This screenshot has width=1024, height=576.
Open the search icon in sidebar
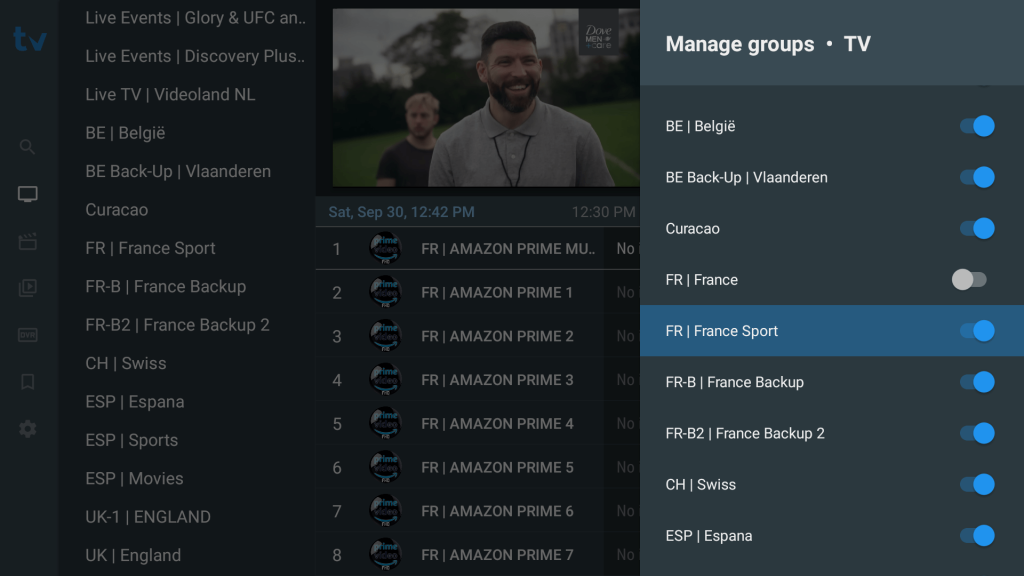28,147
